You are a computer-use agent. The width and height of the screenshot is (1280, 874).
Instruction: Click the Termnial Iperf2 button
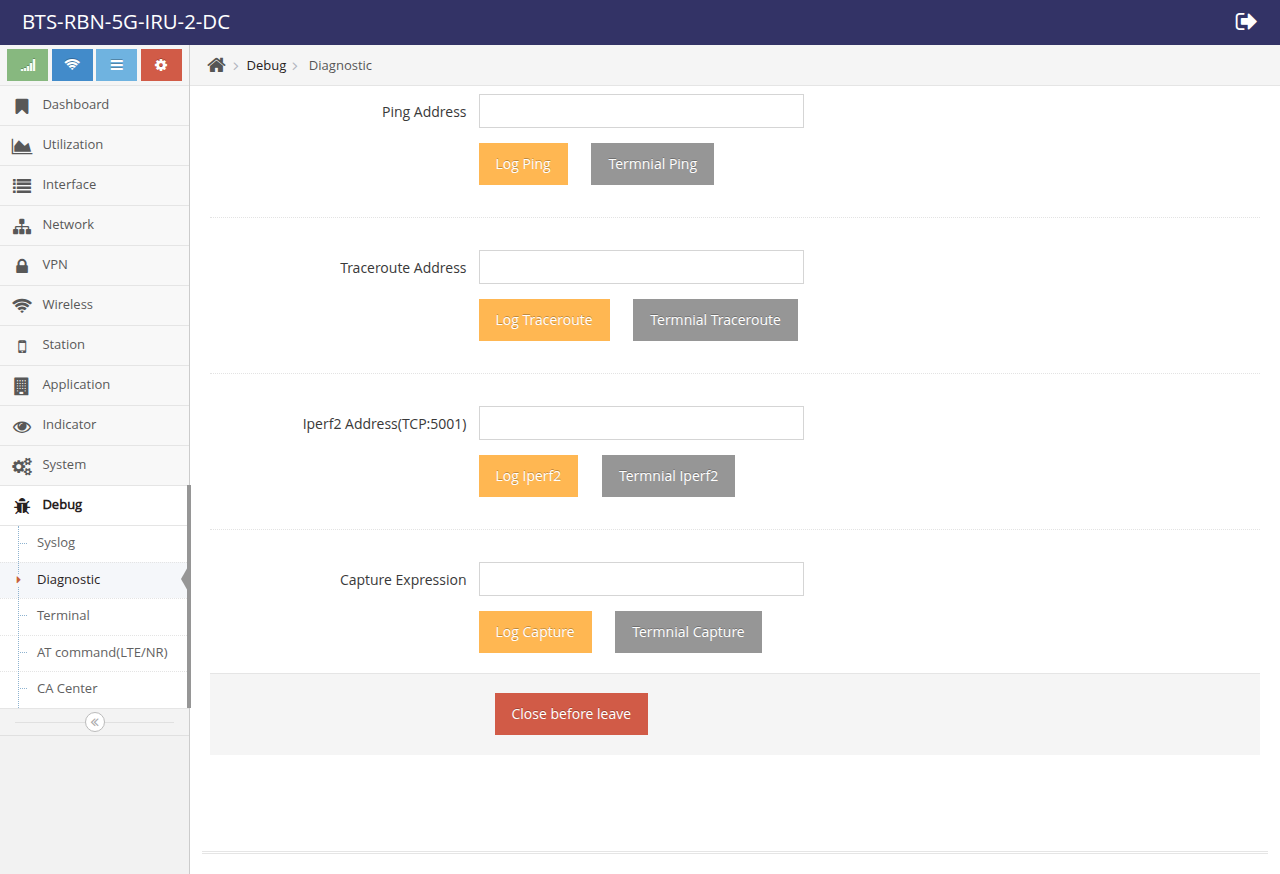click(668, 476)
